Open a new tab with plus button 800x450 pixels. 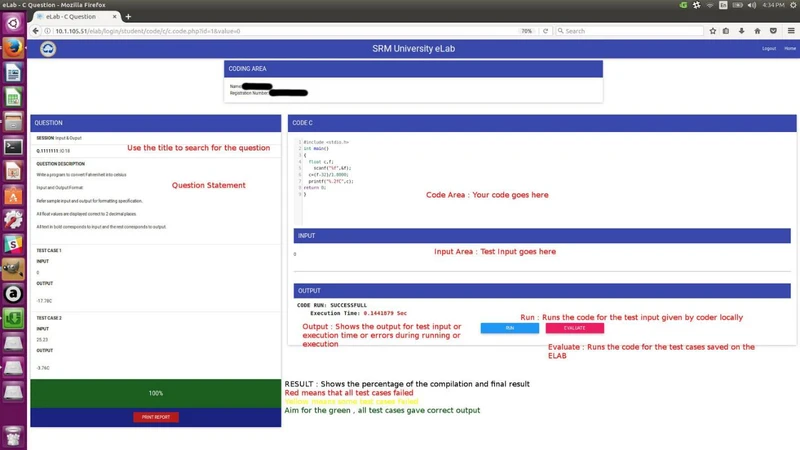click(x=128, y=17)
